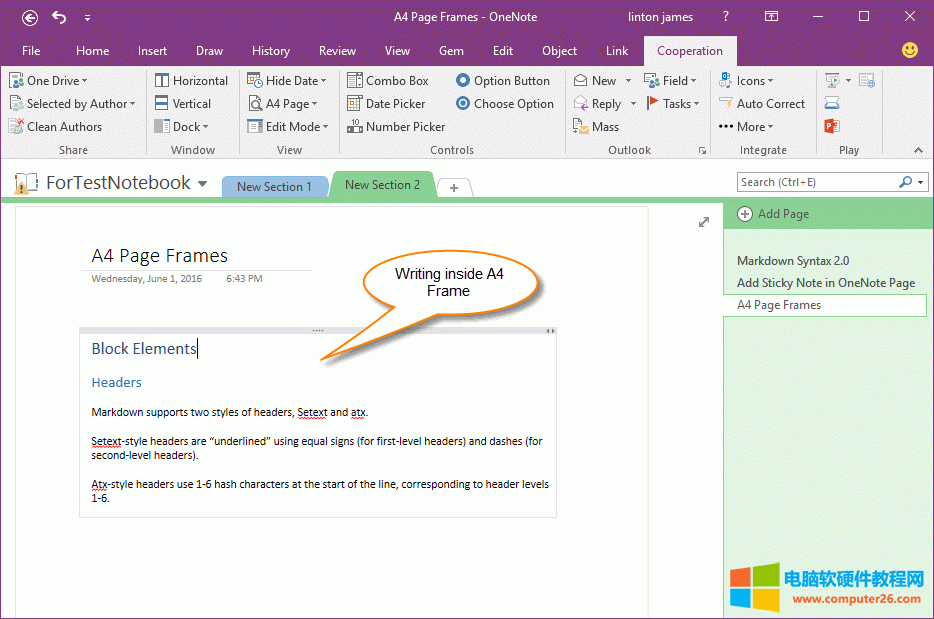Click in the Search (Ctrl+E) box

point(816,182)
